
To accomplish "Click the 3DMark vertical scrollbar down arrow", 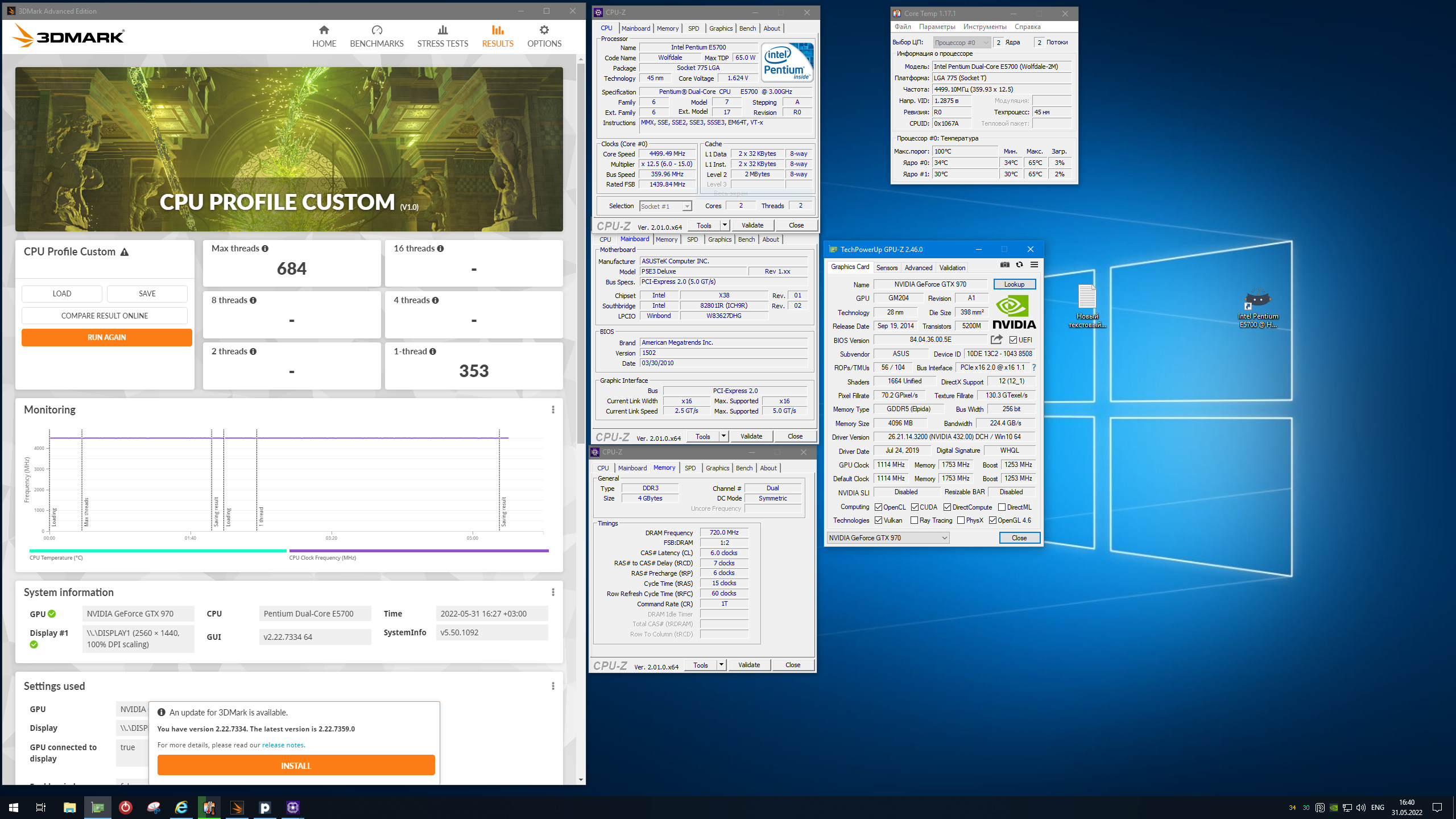I will tap(580, 780).
